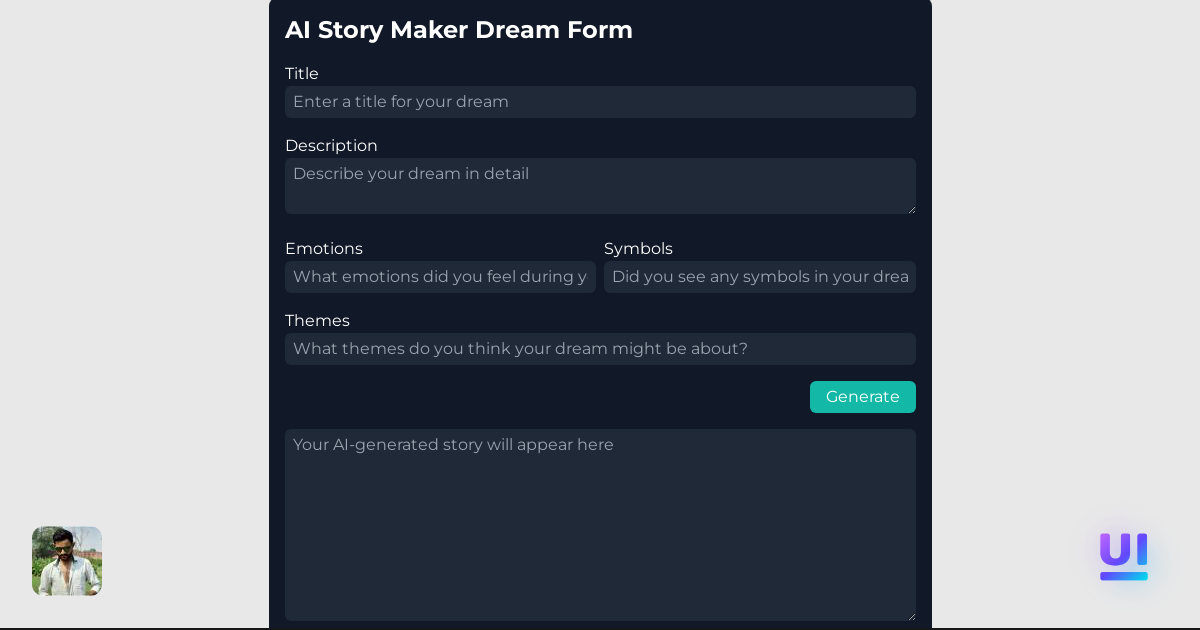Click the Title label
This screenshot has height=630, width=1200.
pos(302,74)
